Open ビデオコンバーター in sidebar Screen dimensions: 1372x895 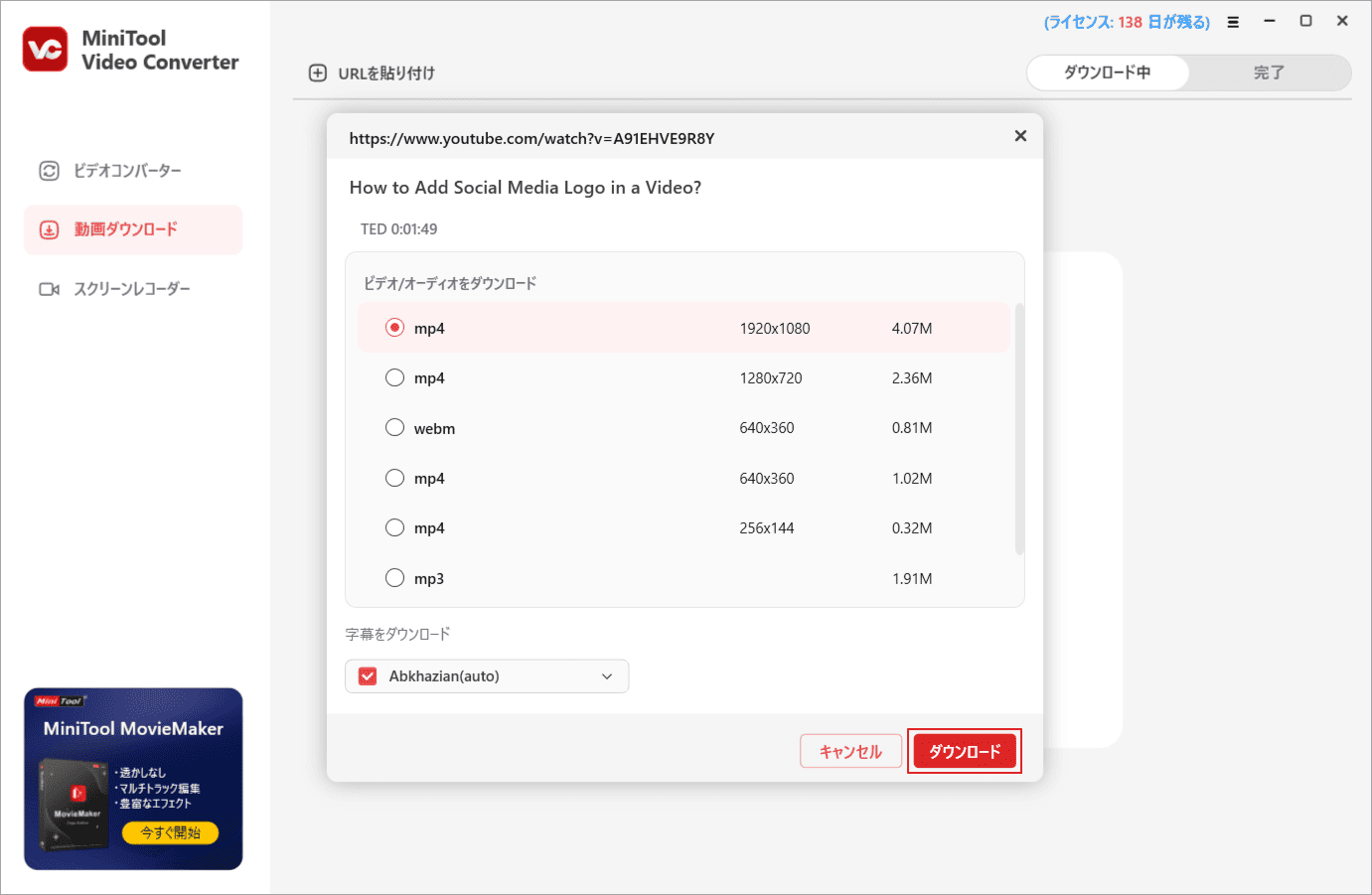click(133, 171)
